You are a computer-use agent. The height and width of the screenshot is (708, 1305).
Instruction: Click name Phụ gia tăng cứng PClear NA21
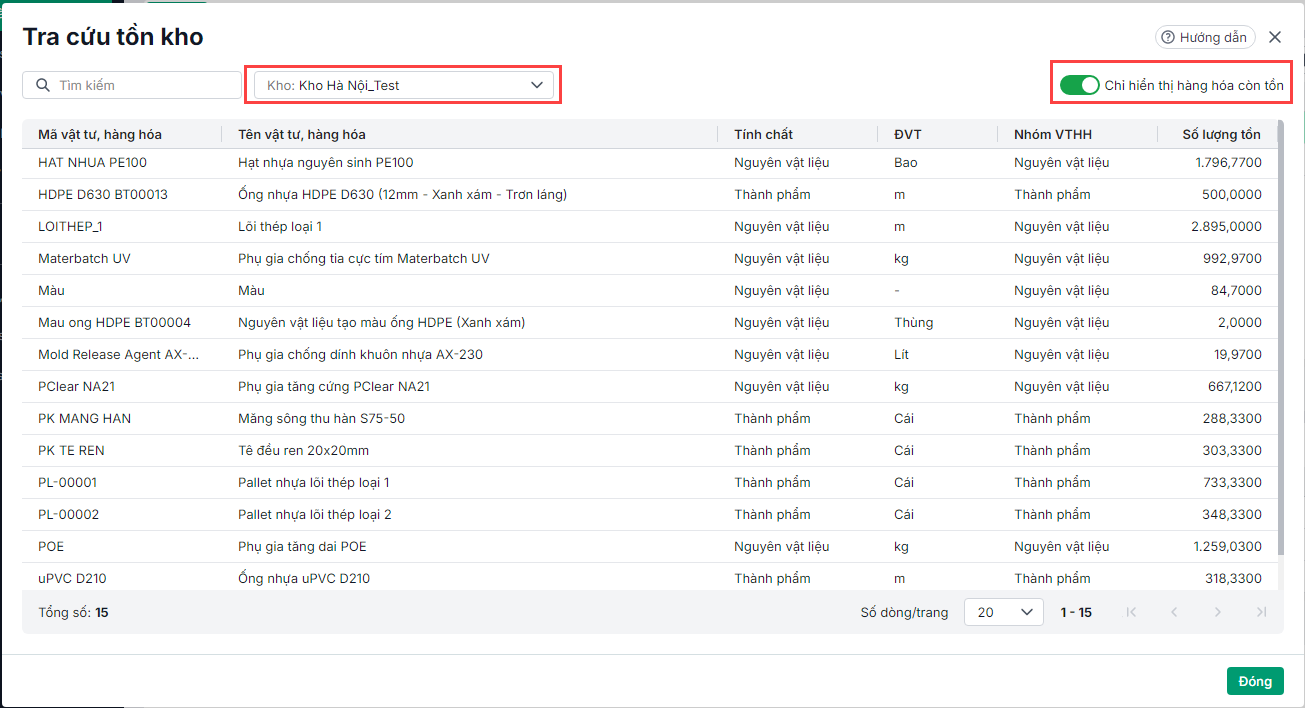click(x=334, y=386)
